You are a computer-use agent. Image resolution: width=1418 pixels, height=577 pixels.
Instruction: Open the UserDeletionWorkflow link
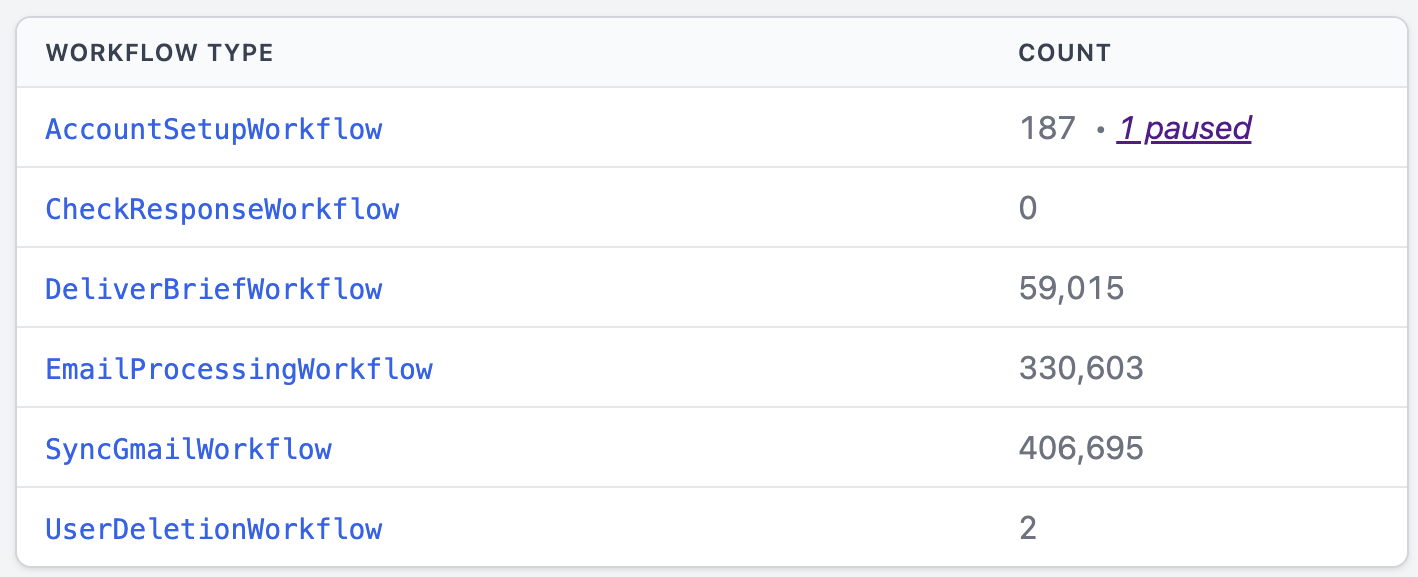point(213,528)
